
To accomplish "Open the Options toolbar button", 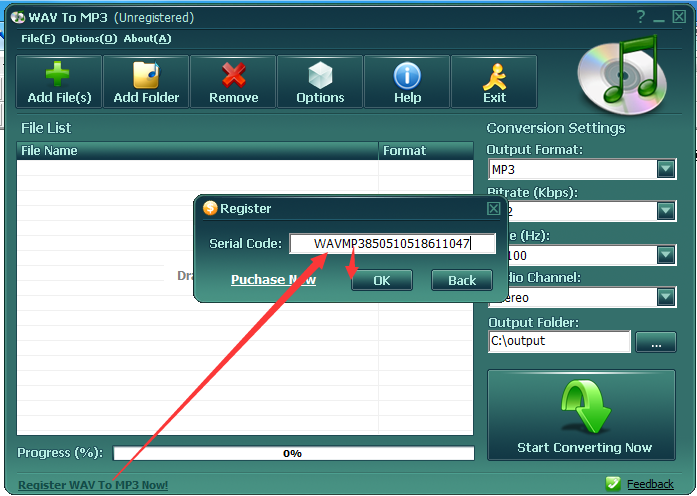I will 320,82.
